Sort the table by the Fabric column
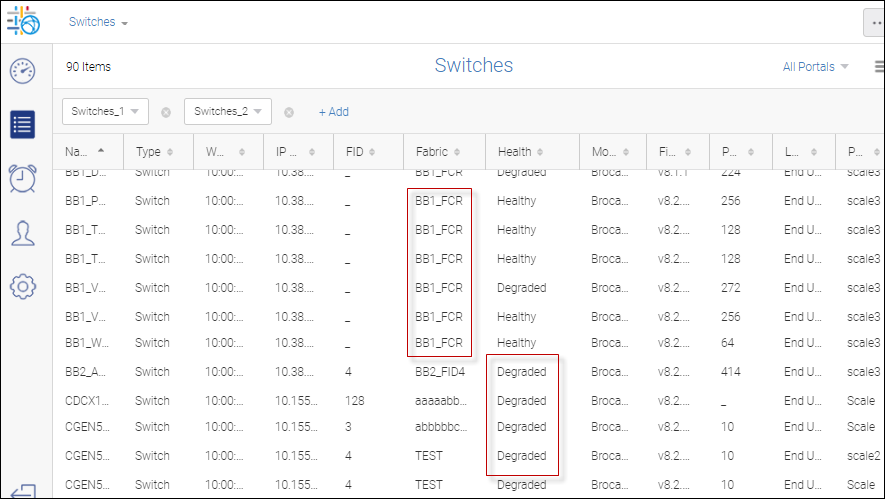Screen dimensions: 885x499 click(434, 152)
